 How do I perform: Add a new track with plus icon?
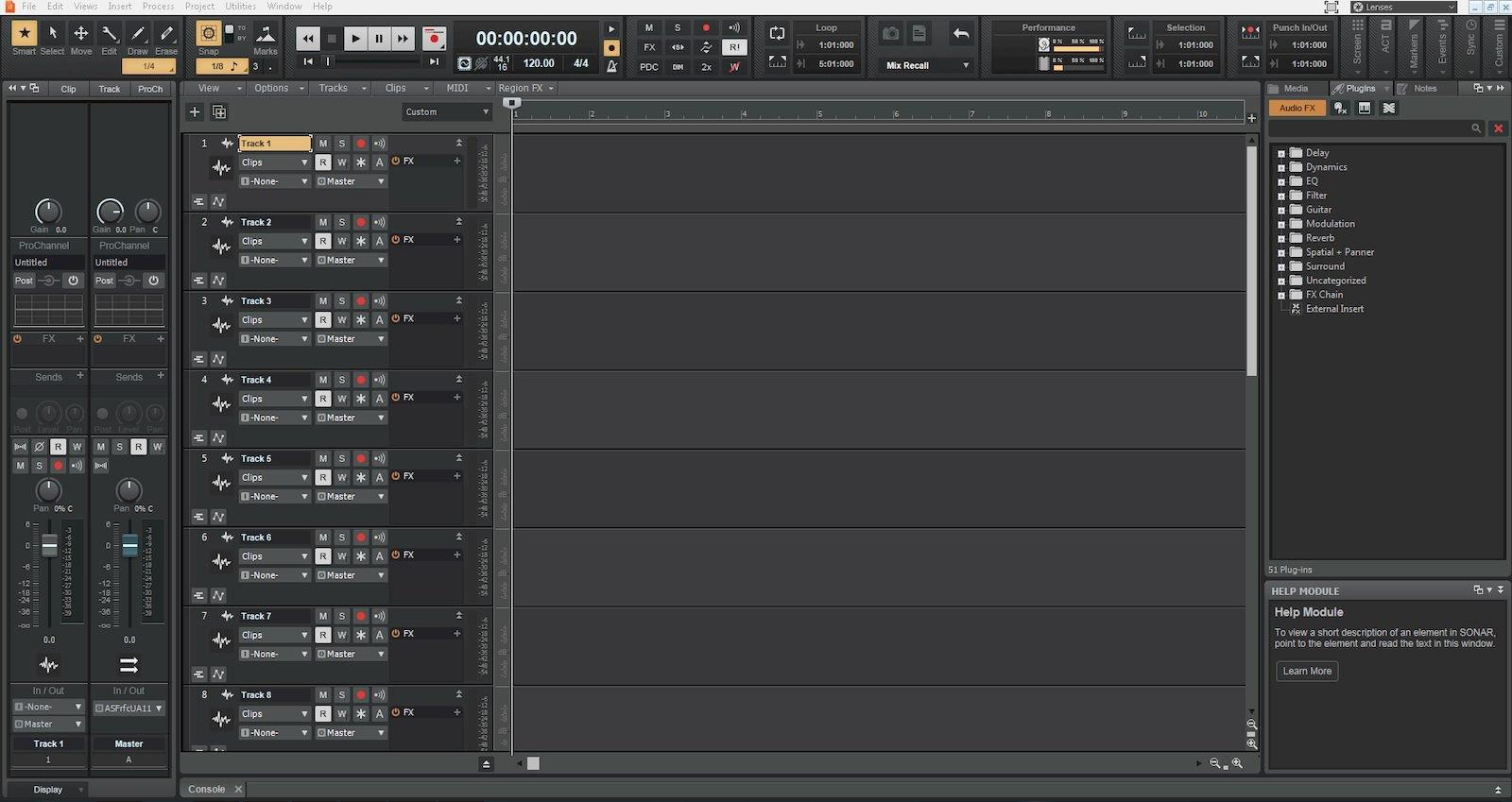point(195,111)
